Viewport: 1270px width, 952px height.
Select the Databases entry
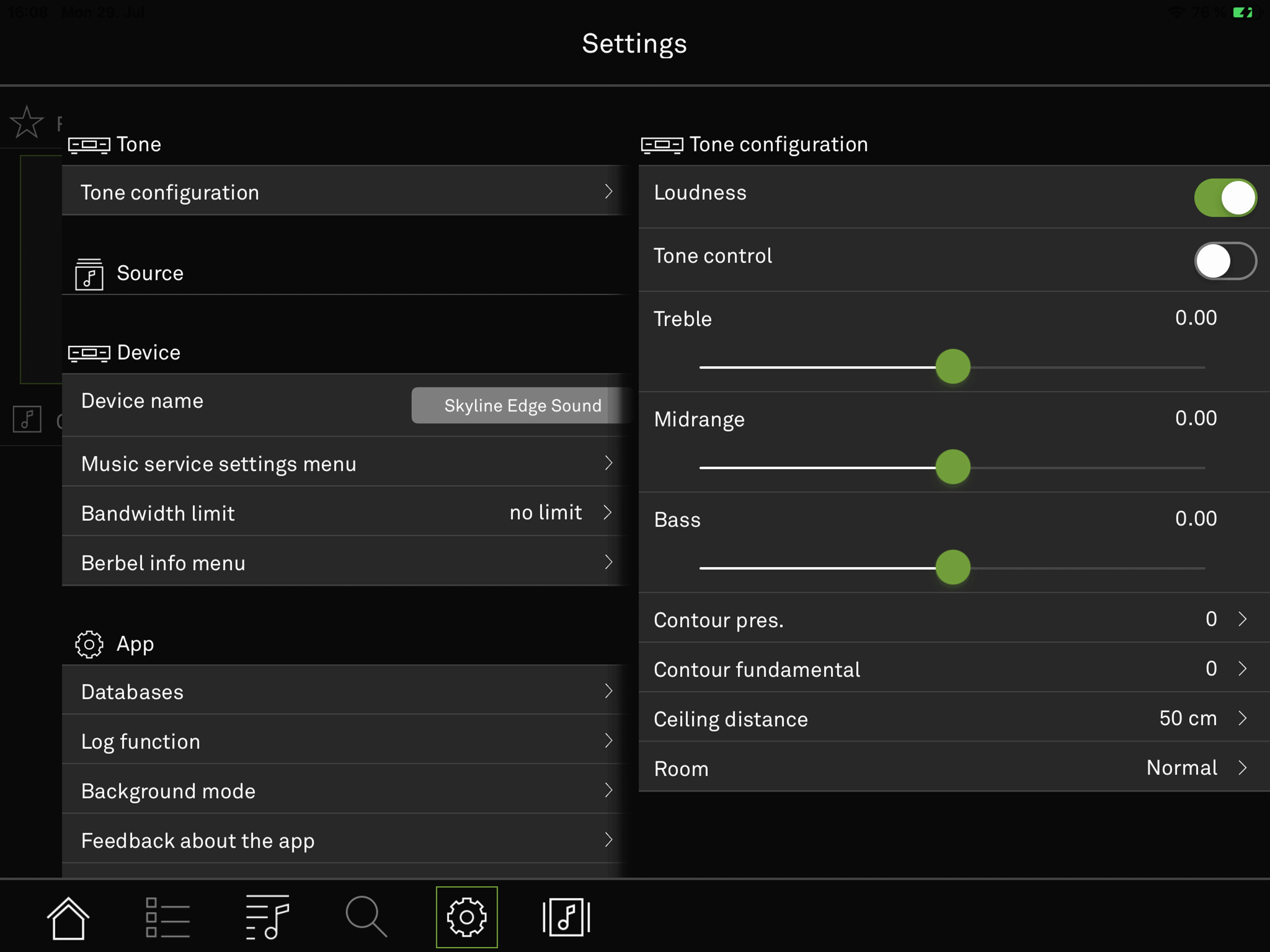tap(344, 691)
